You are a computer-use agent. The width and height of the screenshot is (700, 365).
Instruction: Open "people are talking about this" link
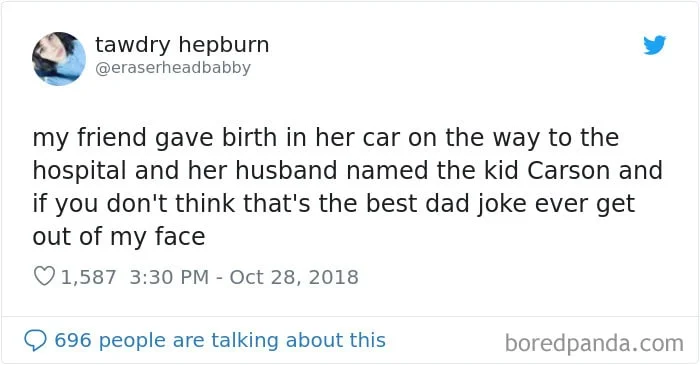click(x=241, y=341)
